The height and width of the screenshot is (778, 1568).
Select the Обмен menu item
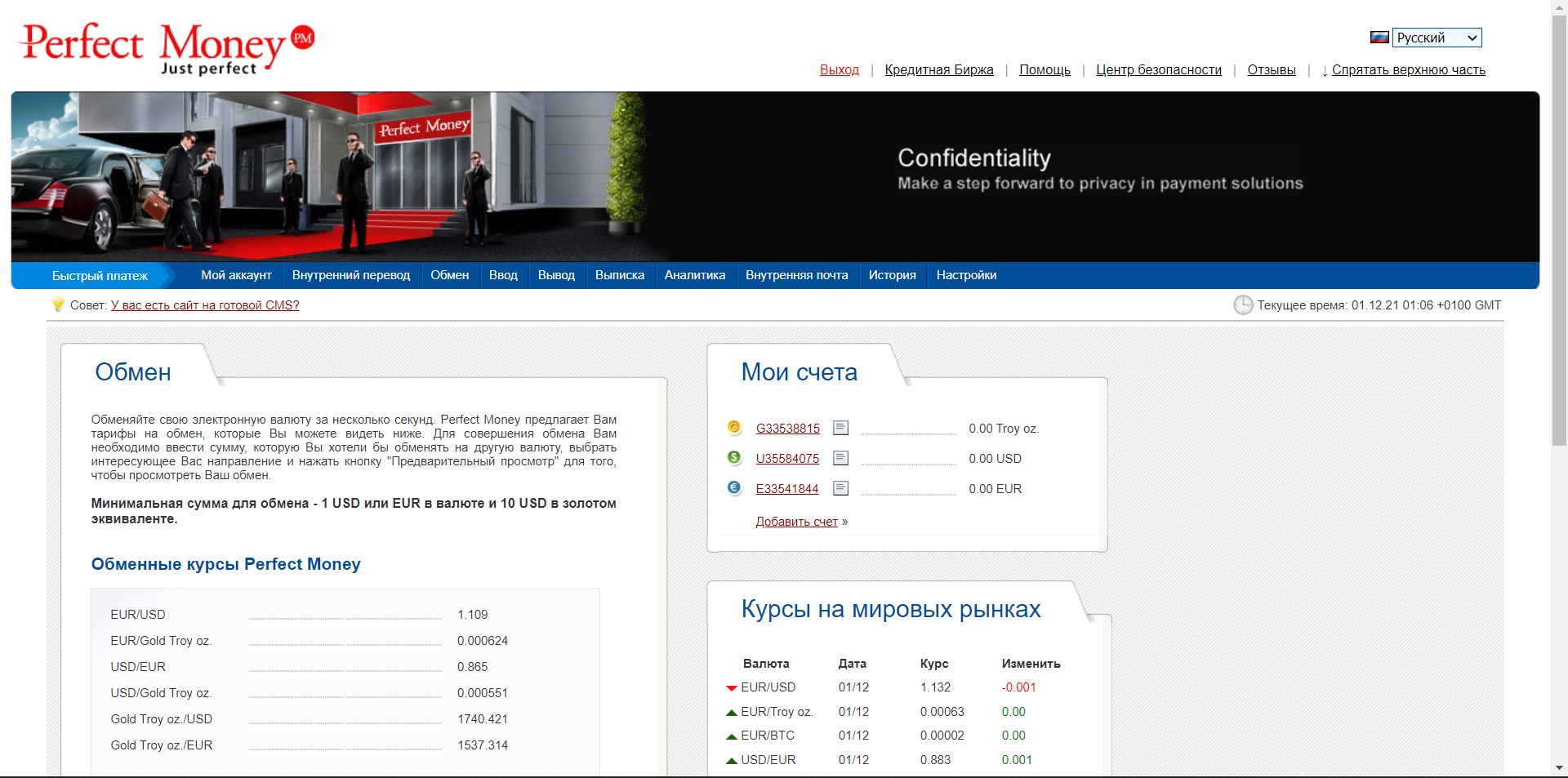(450, 275)
